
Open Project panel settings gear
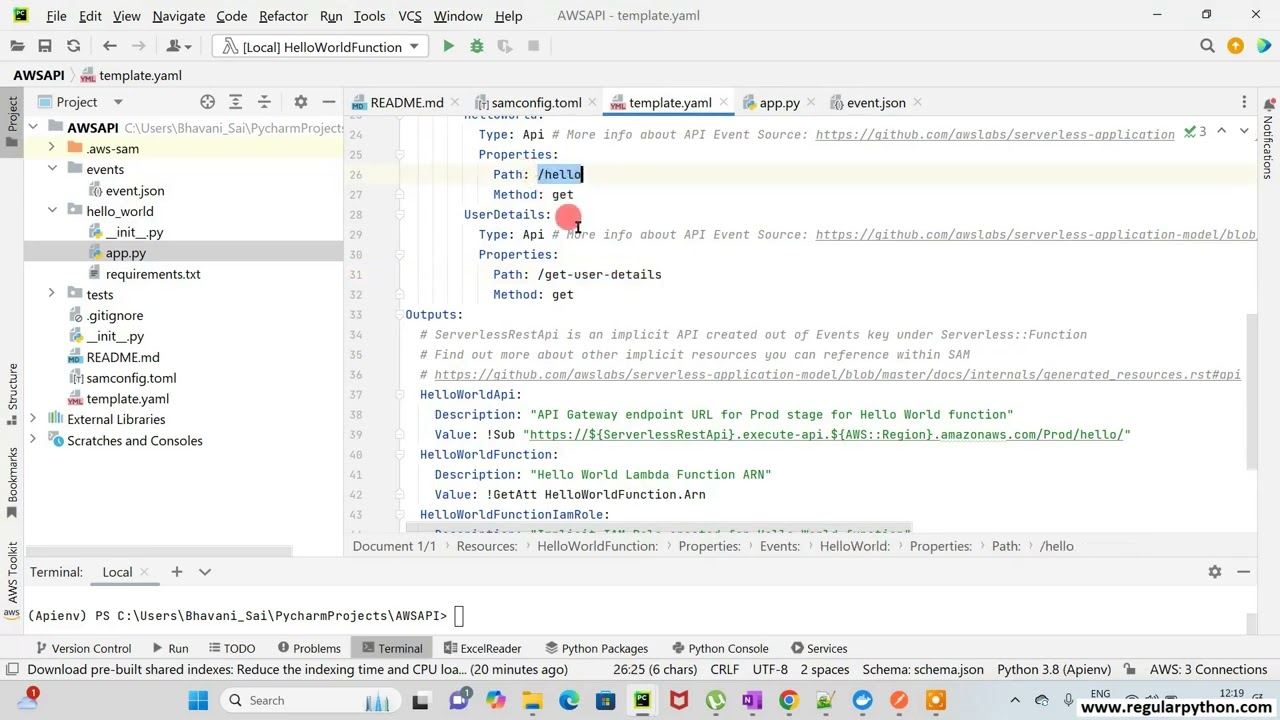[300, 102]
